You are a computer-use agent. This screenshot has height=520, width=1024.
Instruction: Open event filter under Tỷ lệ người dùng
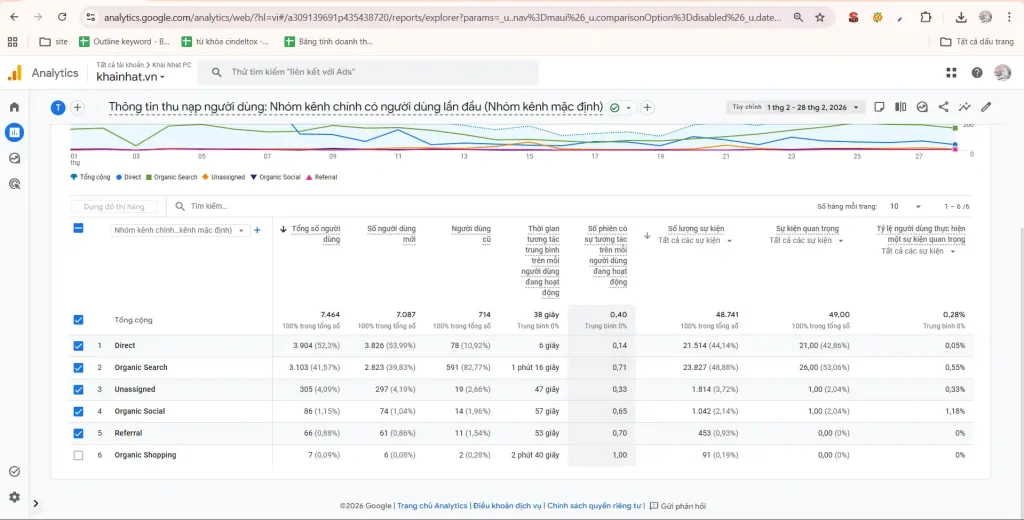919,251
